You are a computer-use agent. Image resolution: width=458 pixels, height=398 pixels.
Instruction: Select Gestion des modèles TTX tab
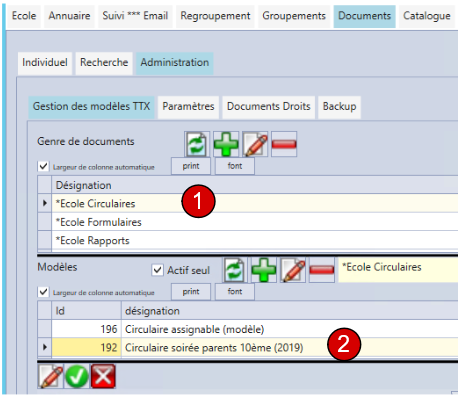(x=91, y=107)
